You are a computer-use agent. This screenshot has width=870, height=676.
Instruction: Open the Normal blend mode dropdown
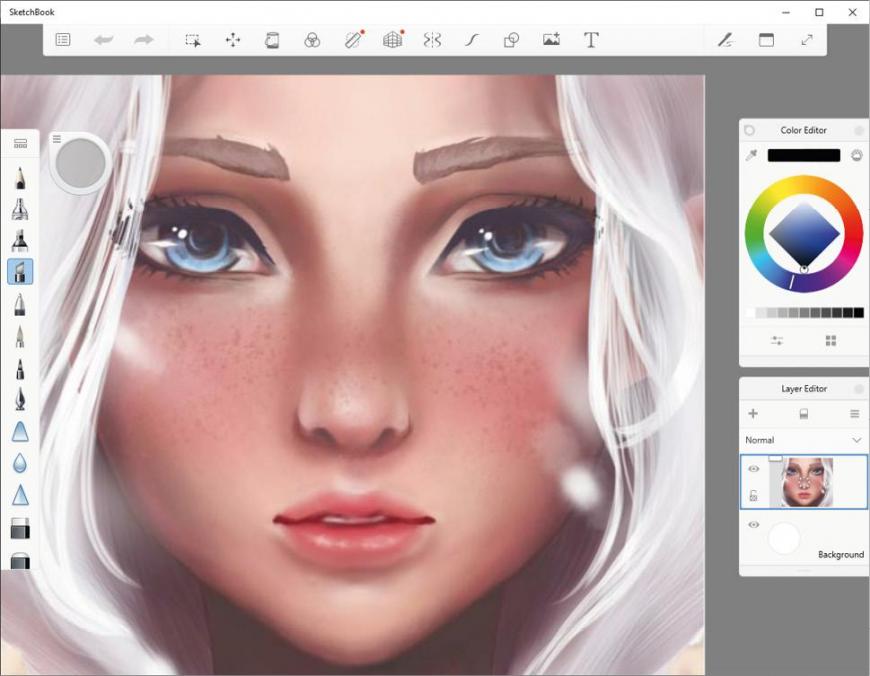tap(803, 440)
